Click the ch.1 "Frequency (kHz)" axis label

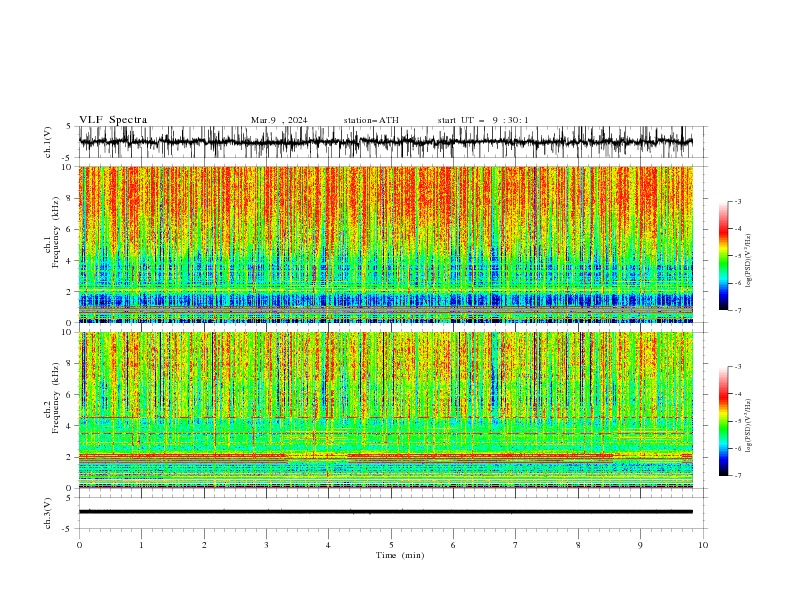pos(56,232)
